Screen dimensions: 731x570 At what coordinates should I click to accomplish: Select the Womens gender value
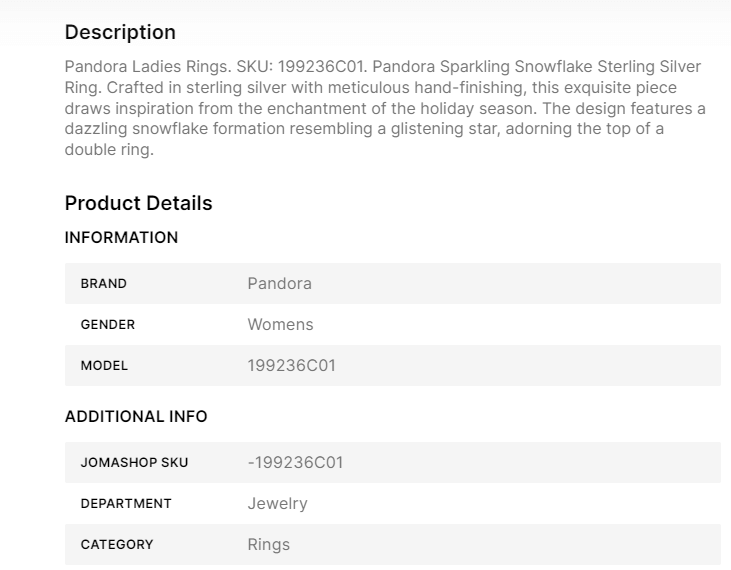tap(280, 325)
